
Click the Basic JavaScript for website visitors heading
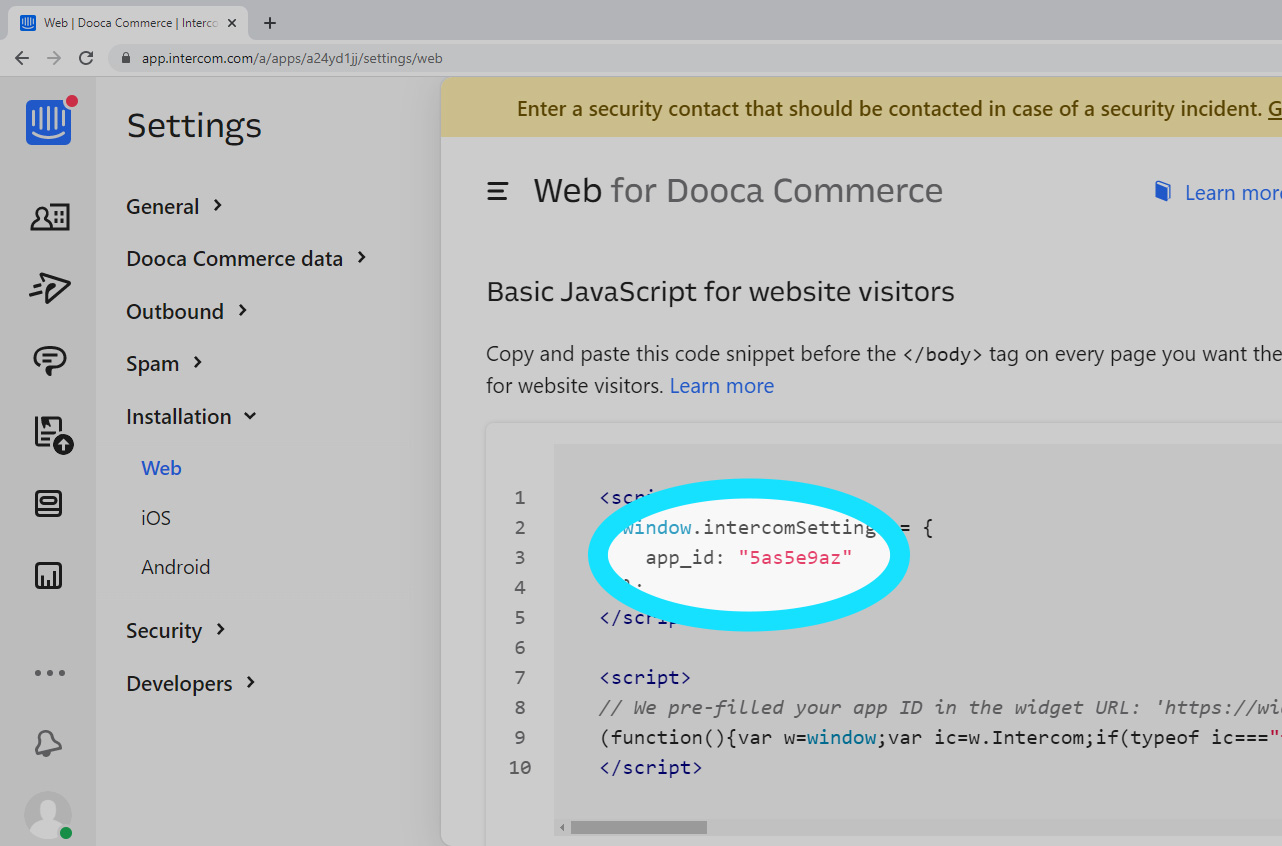pyautogui.click(x=720, y=292)
